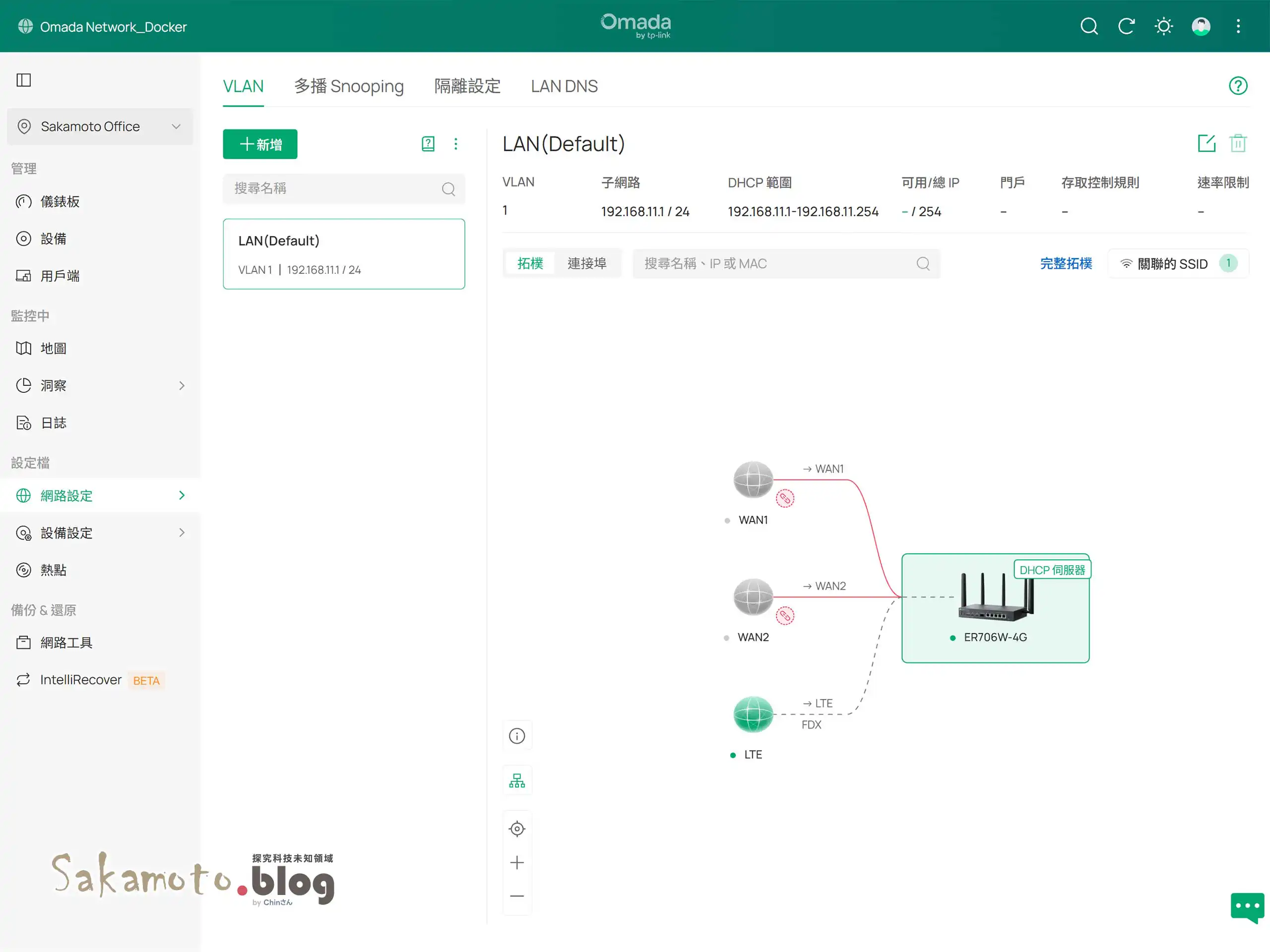Open the live chat support bubble
This screenshot has width=1270, height=952.
tap(1247, 907)
